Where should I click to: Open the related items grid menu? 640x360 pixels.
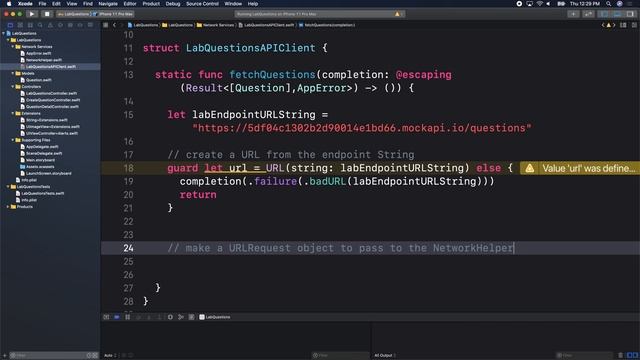[106, 25]
